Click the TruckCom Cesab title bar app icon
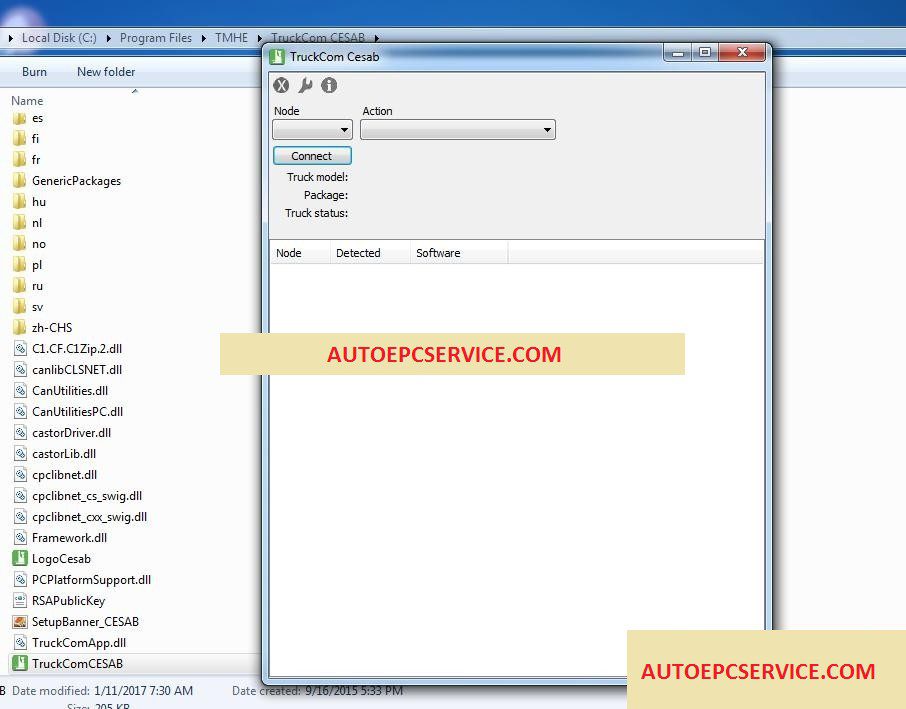906x709 pixels. 277,57
